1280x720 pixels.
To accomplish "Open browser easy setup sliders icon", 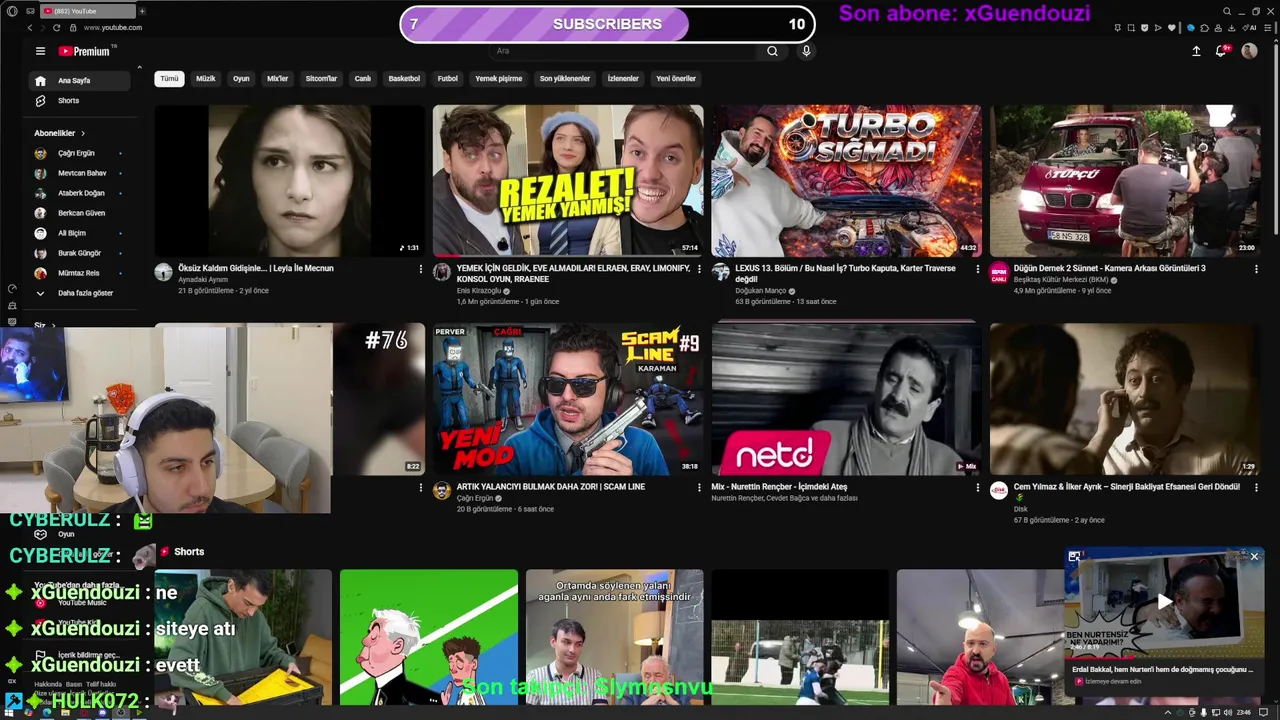I will (1267, 27).
